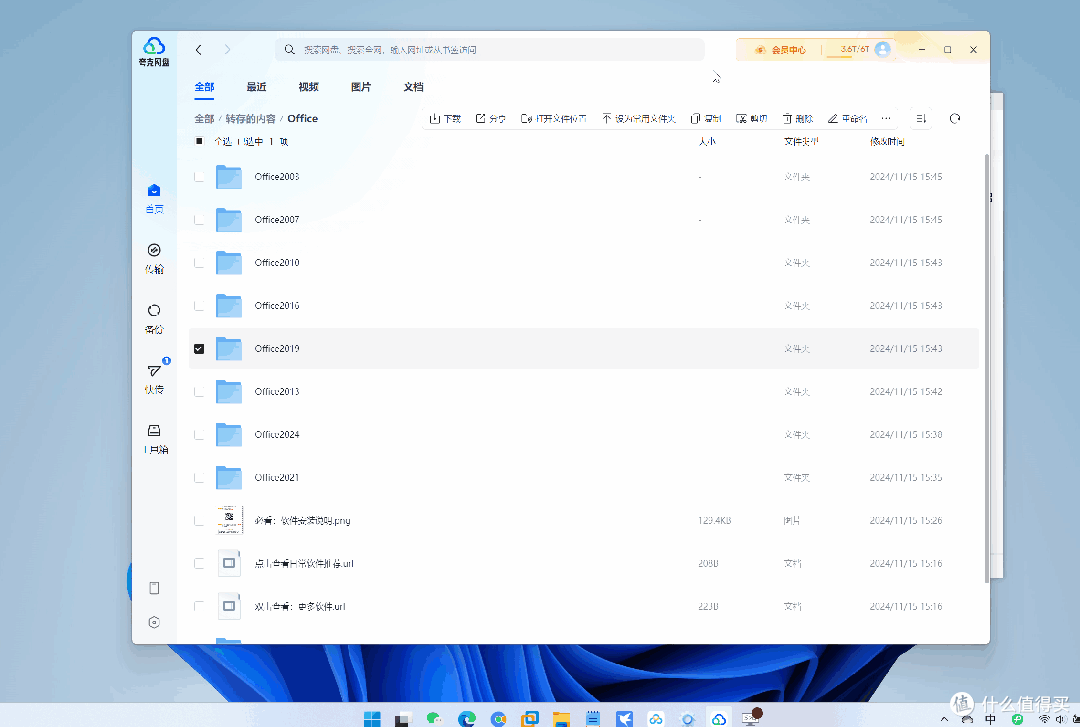The height and width of the screenshot is (727, 1080).
Task: Go back with the left arrow
Action: pos(198,50)
